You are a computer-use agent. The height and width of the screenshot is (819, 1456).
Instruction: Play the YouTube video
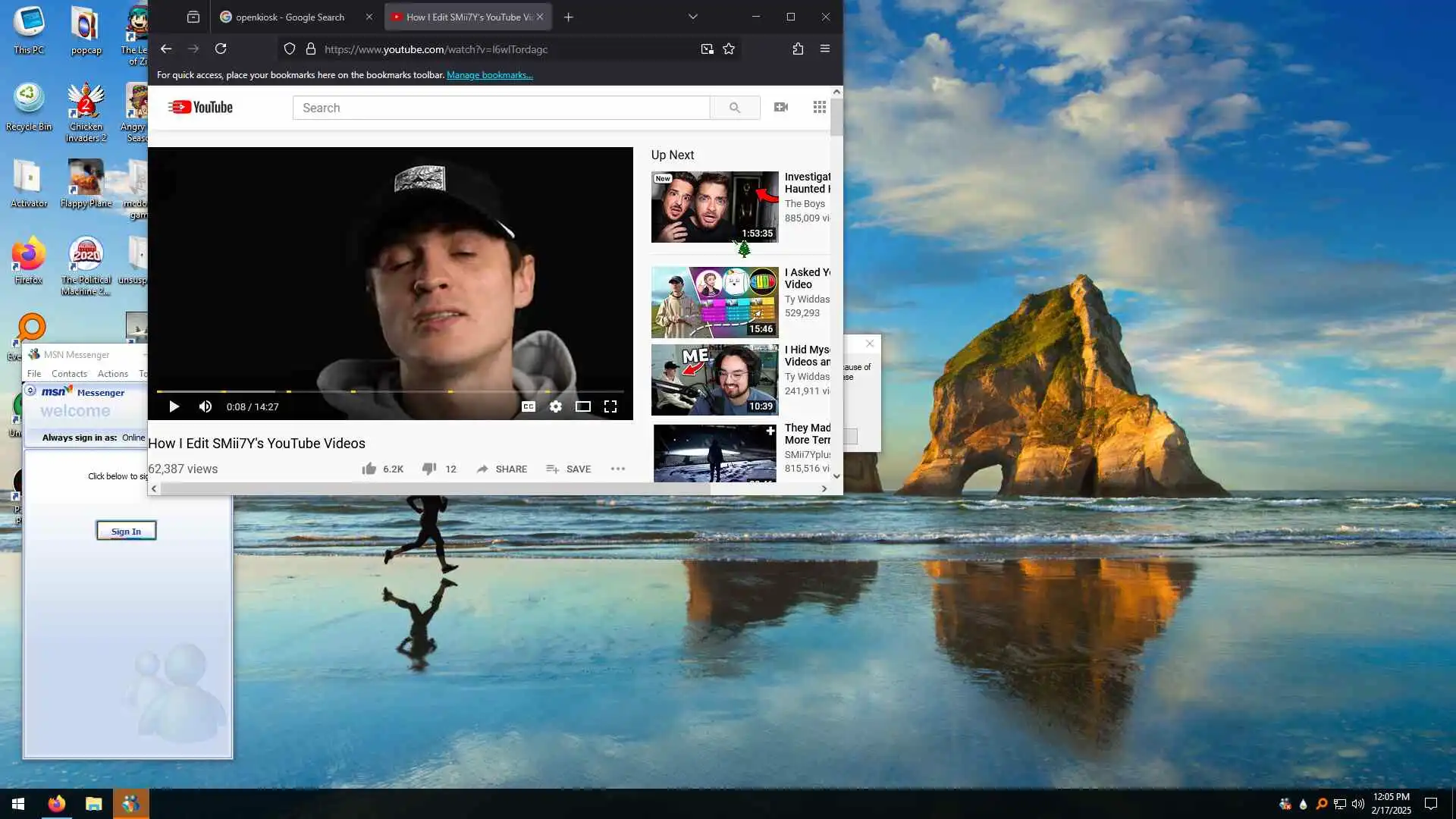174,406
